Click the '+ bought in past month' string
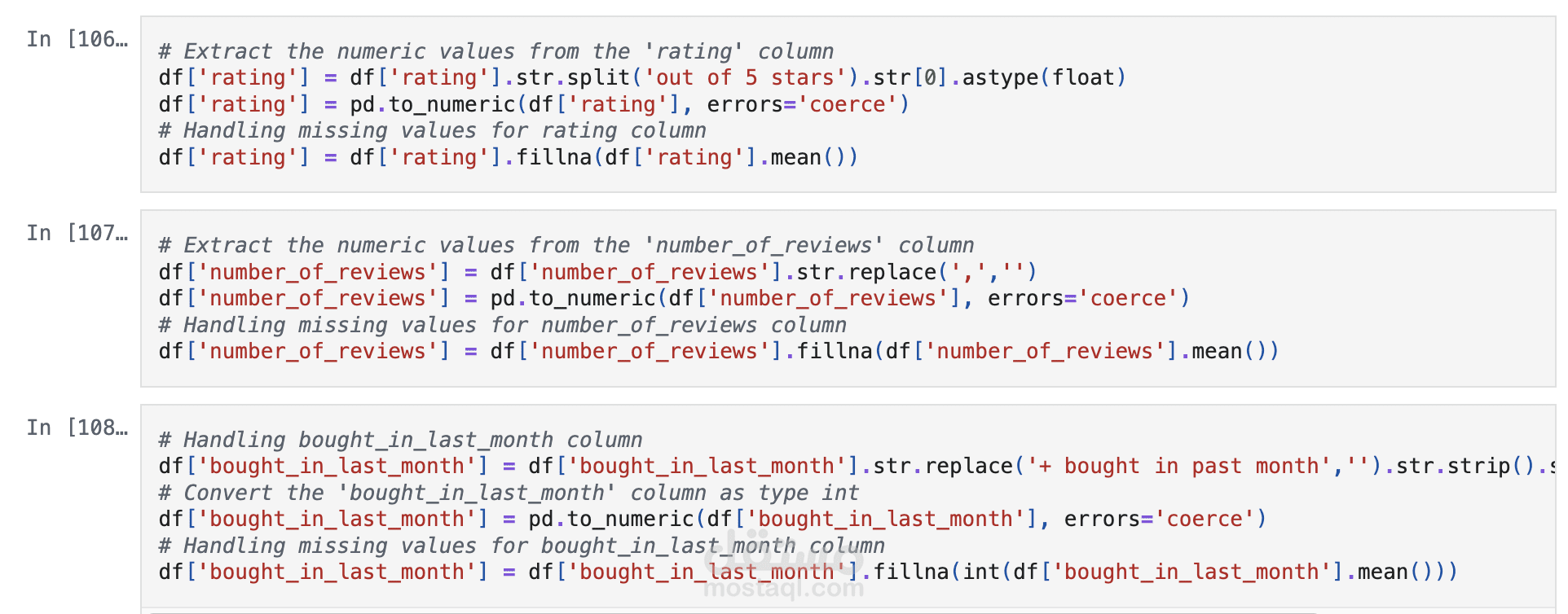 pyautogui.click(x=1179, y=466)
